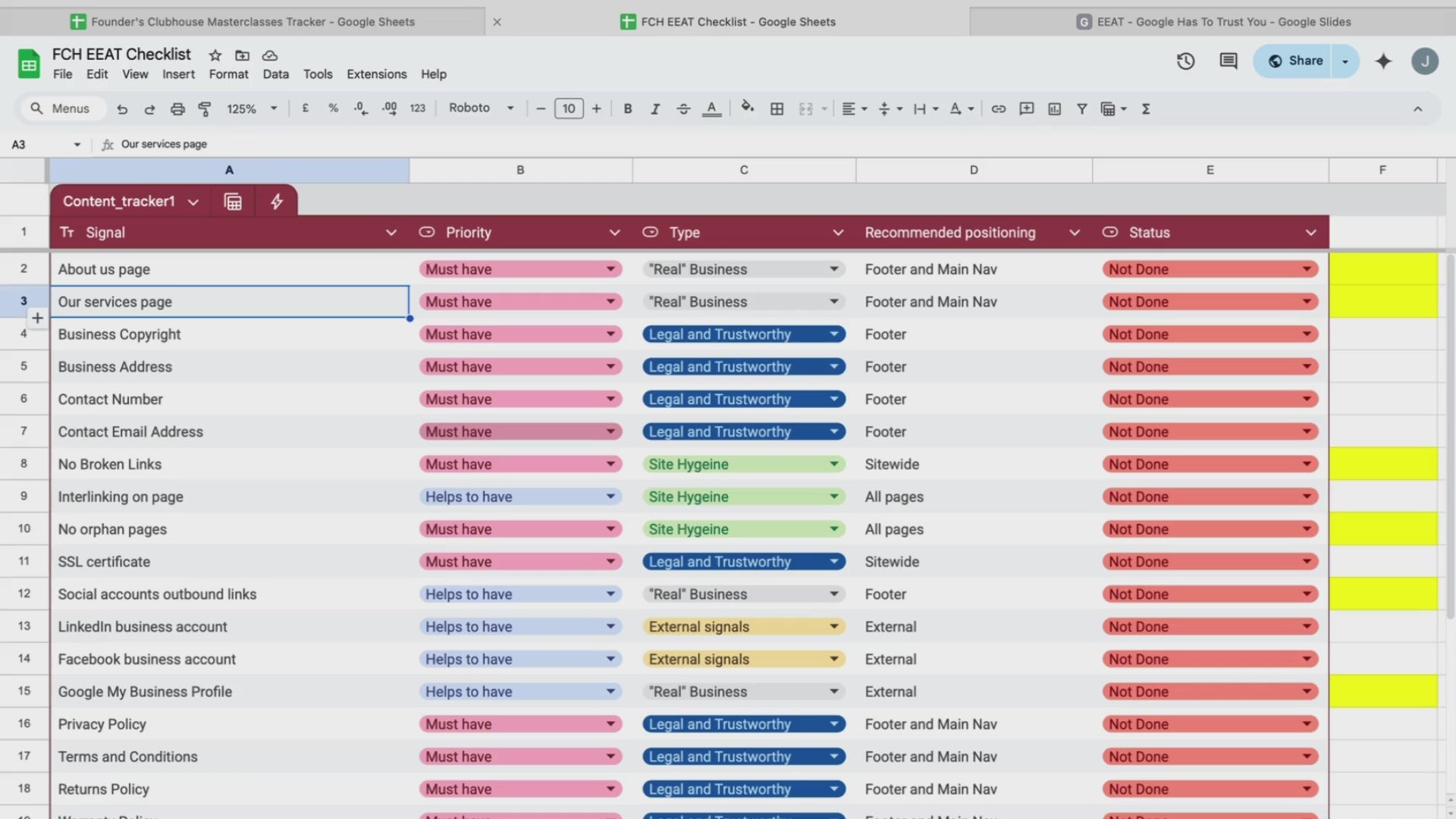Viewport: 1456px width, 819px height.
Task: Click the insert link icon
Action: 998,109
